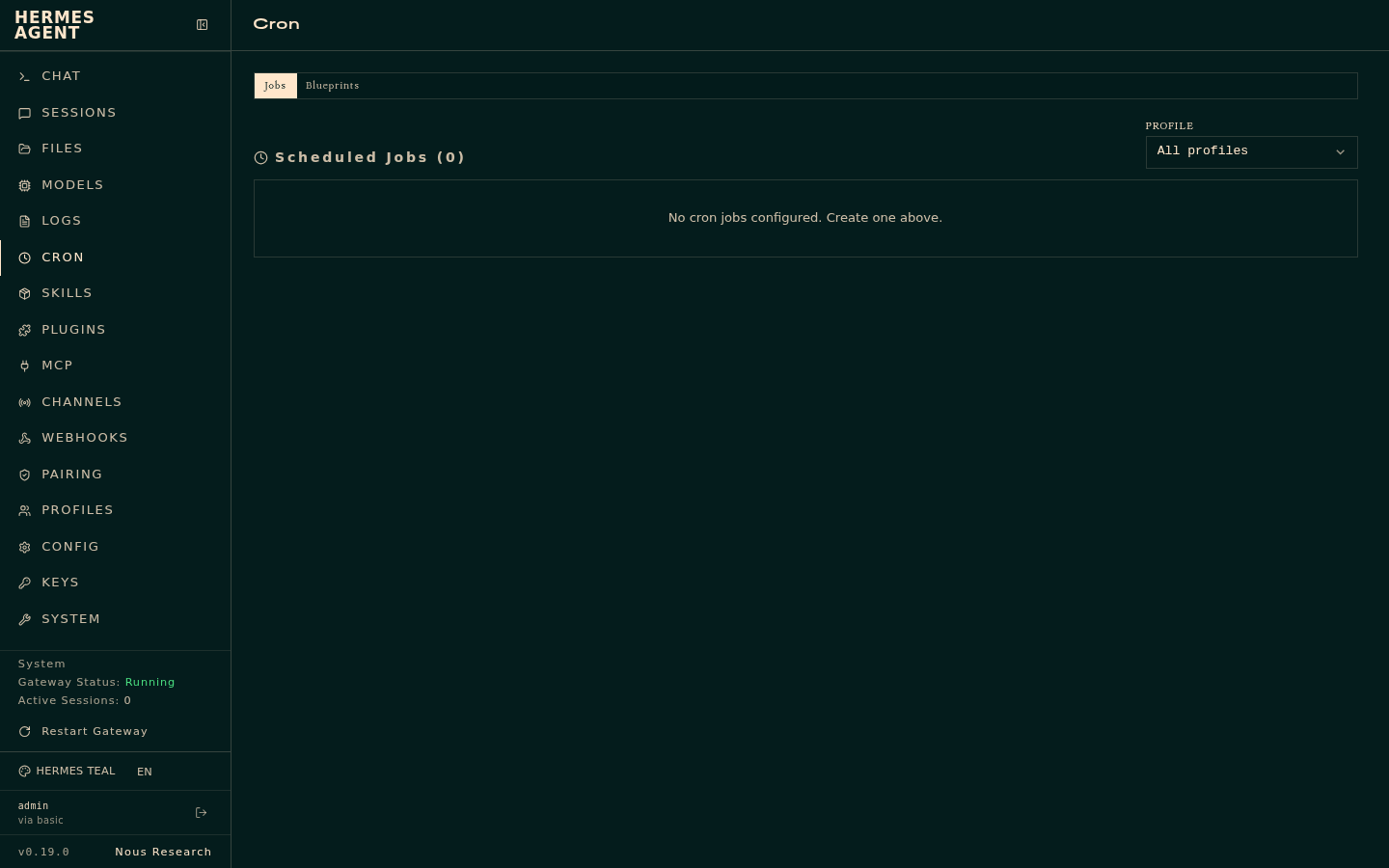Switch to the Blueprints tab
This screenshot has height=868, width=1389.
332,86
